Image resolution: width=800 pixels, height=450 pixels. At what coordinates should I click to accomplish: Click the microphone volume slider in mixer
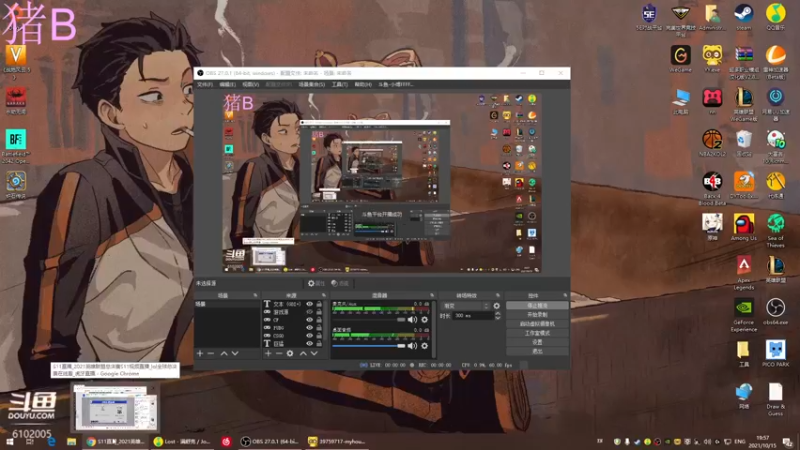(x=368, y=320)
